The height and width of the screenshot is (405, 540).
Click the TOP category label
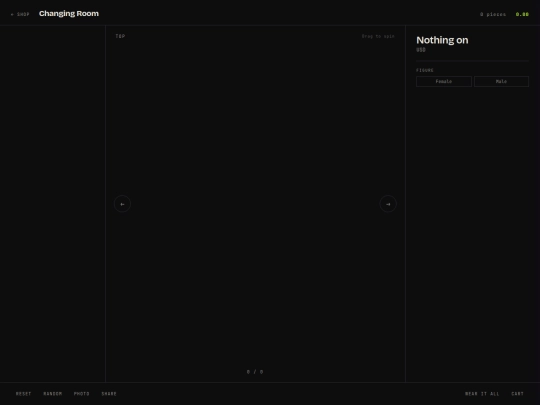(120, 36)
